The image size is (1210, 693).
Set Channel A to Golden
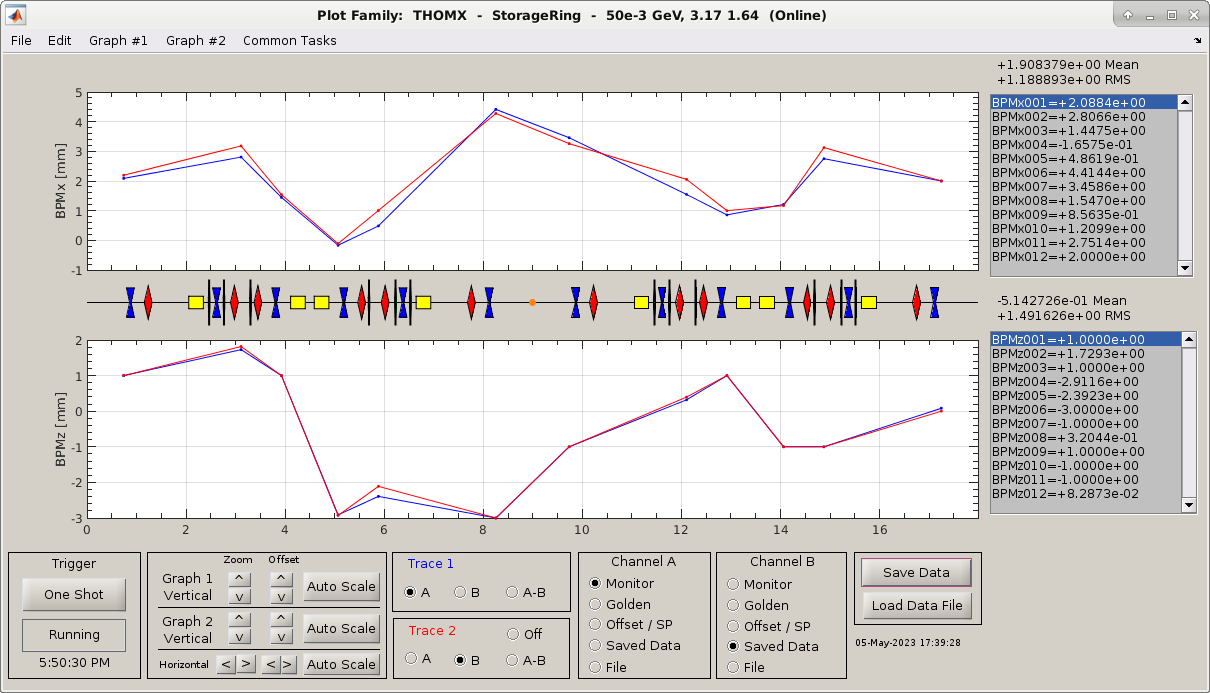596,605
